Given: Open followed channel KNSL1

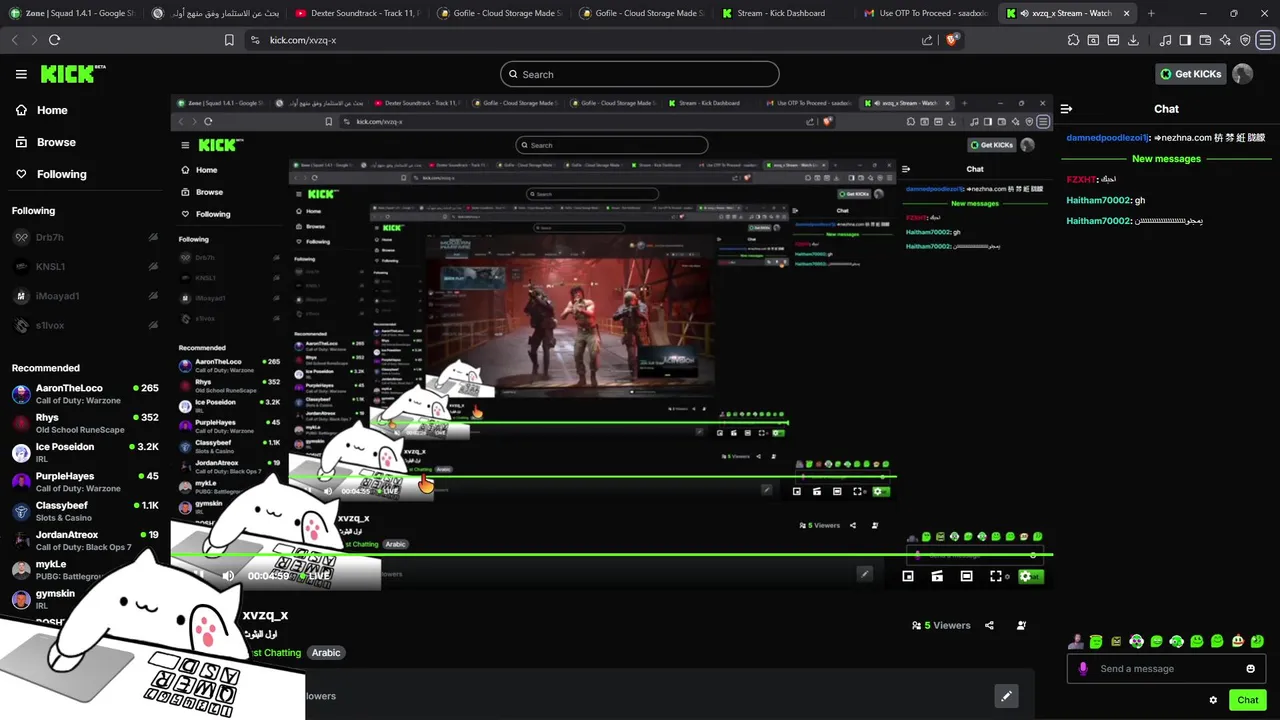Looking at the screenshot, I should 85,267.
